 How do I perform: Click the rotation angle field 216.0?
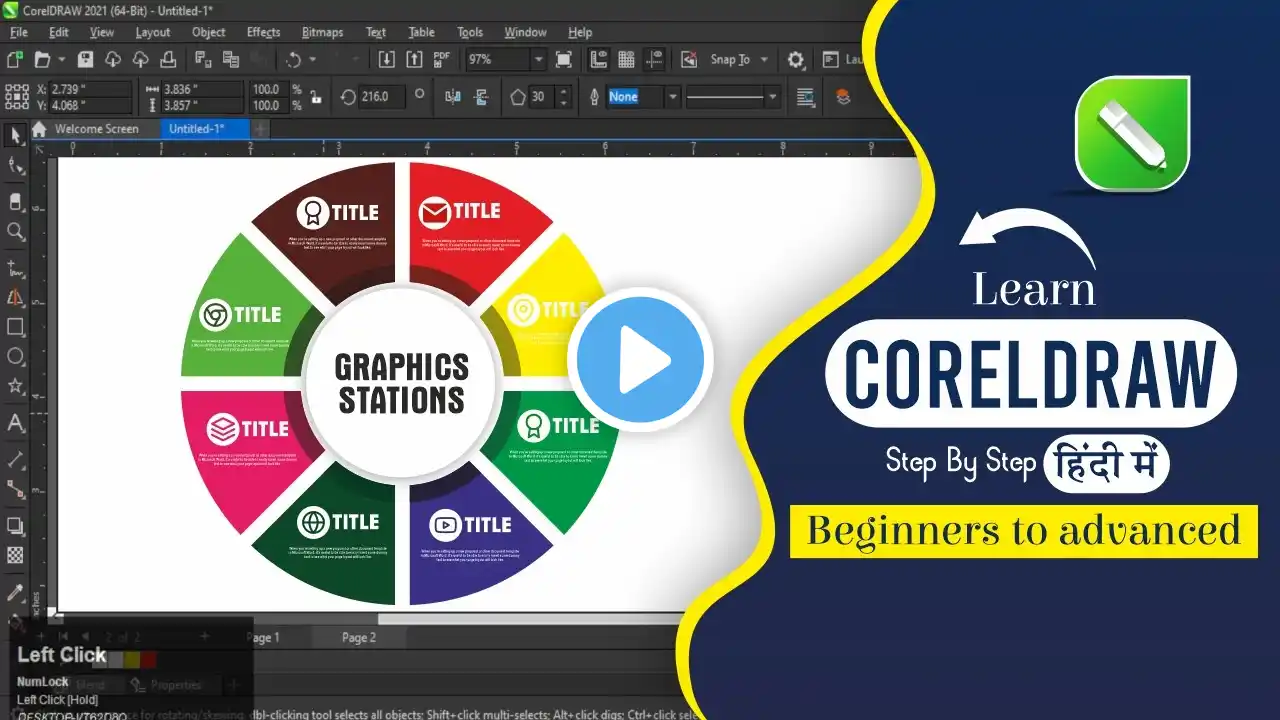coord(380,97)
